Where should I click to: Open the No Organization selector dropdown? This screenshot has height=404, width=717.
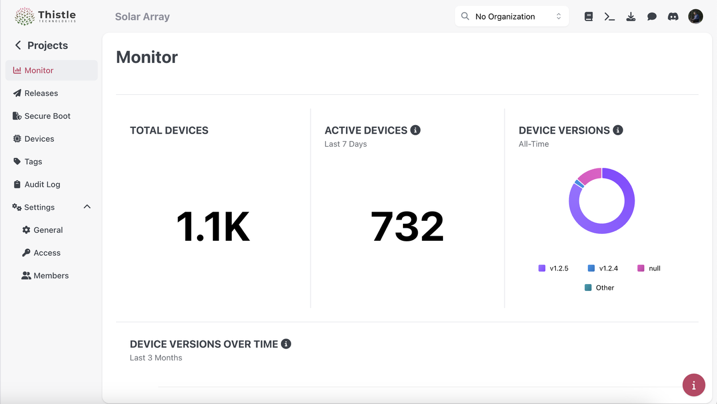pyautogui.click(x=511, y=17)
